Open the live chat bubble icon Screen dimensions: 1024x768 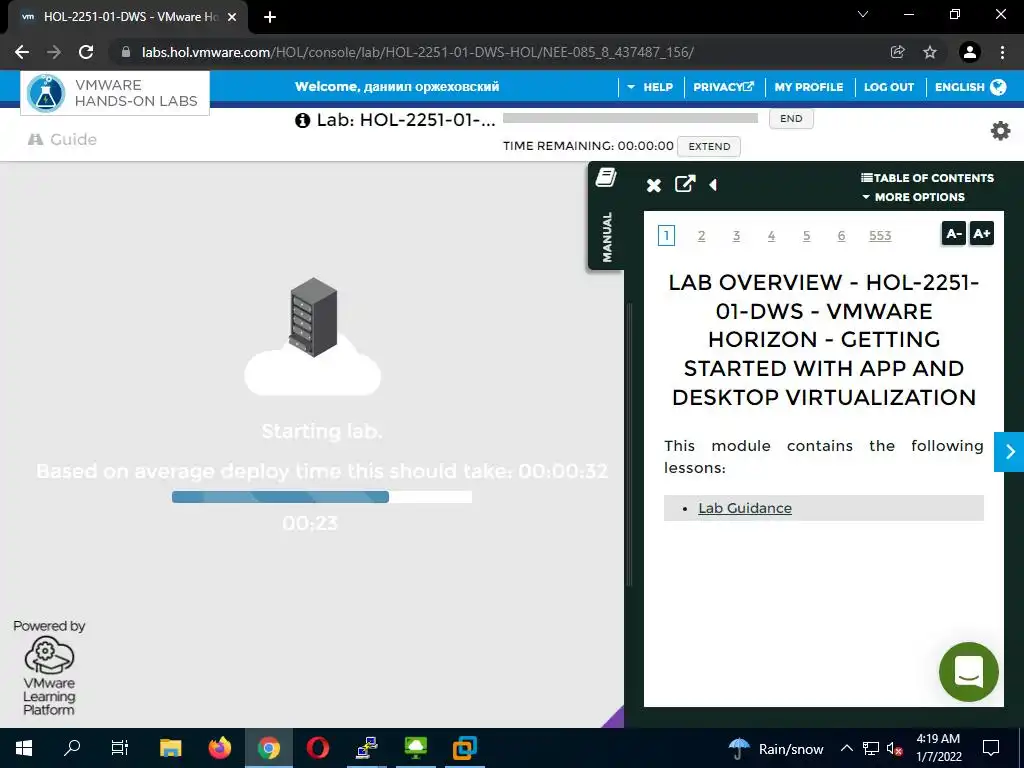(x=968, y=671)
